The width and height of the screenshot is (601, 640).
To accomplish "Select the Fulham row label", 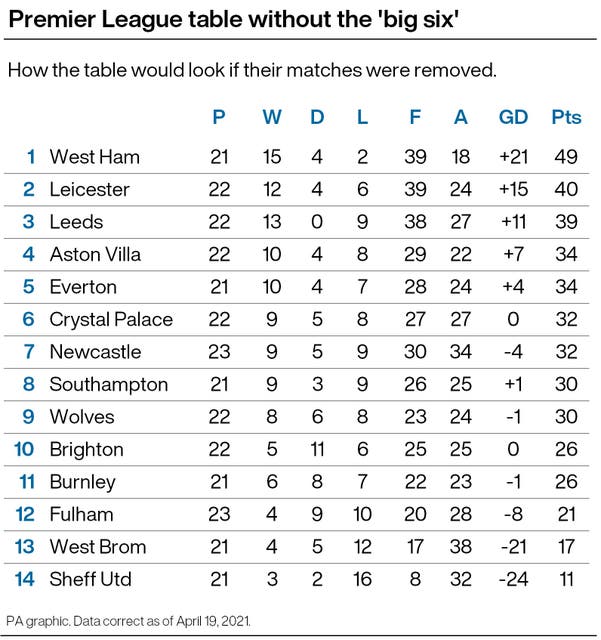I will click(81, 514).
